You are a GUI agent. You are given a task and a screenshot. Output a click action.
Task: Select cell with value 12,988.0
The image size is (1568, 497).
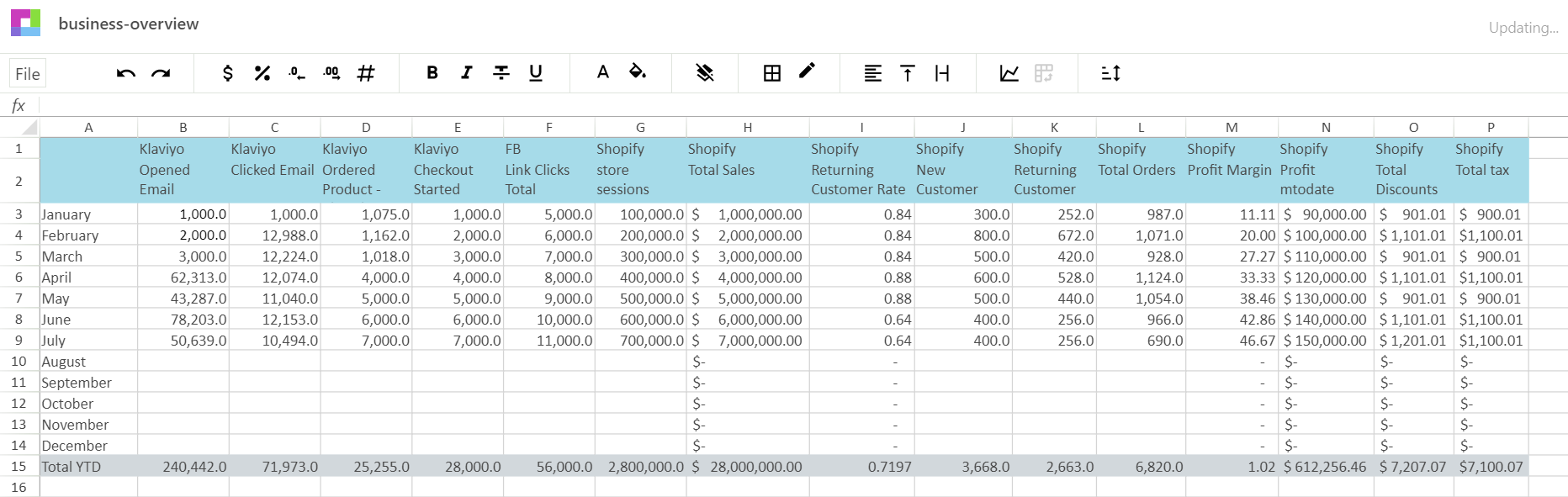pyautogui.click(x=275, y=235)
